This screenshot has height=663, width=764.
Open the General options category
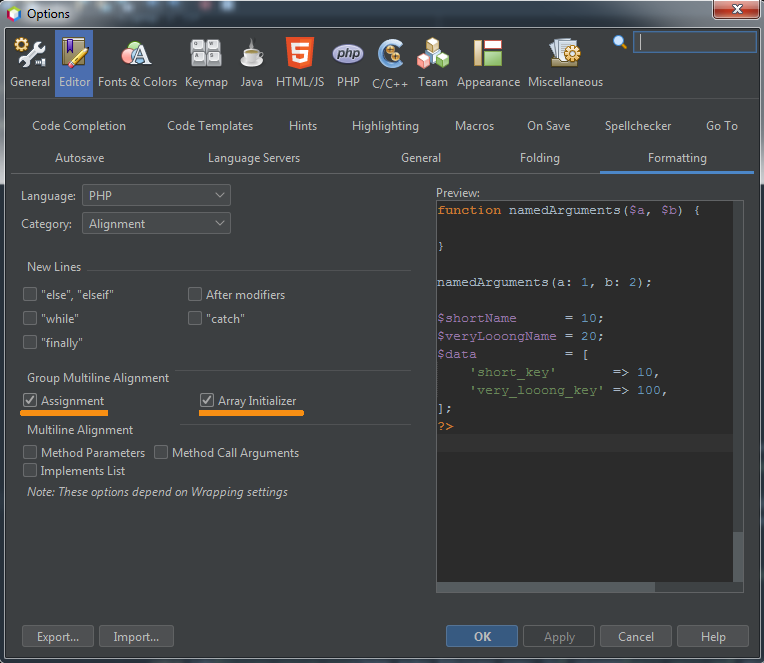coord(30,63)
